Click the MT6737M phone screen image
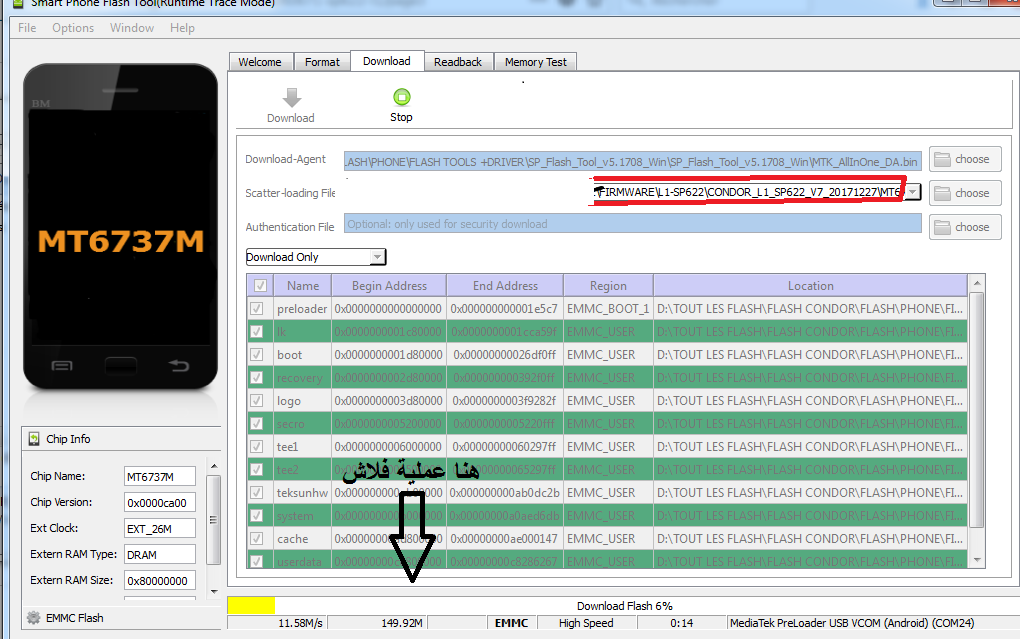The width and height of the screenshot is (1020, 639). click(x=121, y=226)
